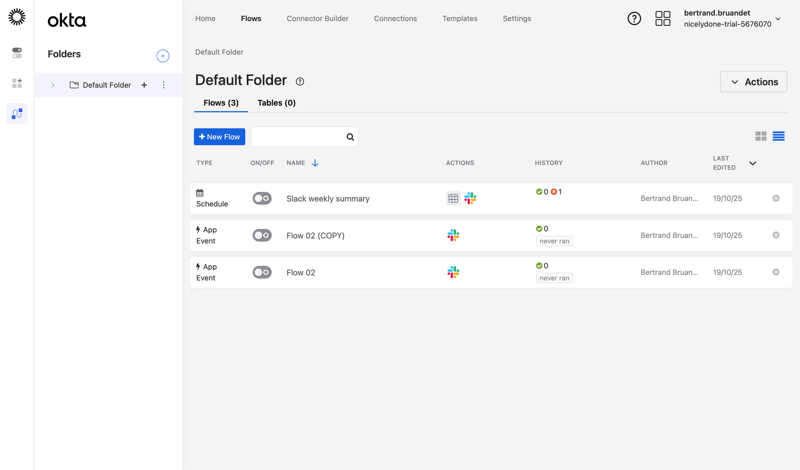The width and height of the screenshot is (800, 470).
Task: Select the Workflows icon in left rail
Action: (x=17, y=113)
